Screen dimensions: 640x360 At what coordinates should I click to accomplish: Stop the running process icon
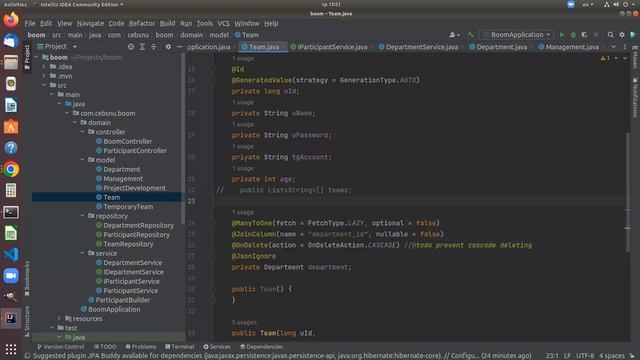click(596, 35)
